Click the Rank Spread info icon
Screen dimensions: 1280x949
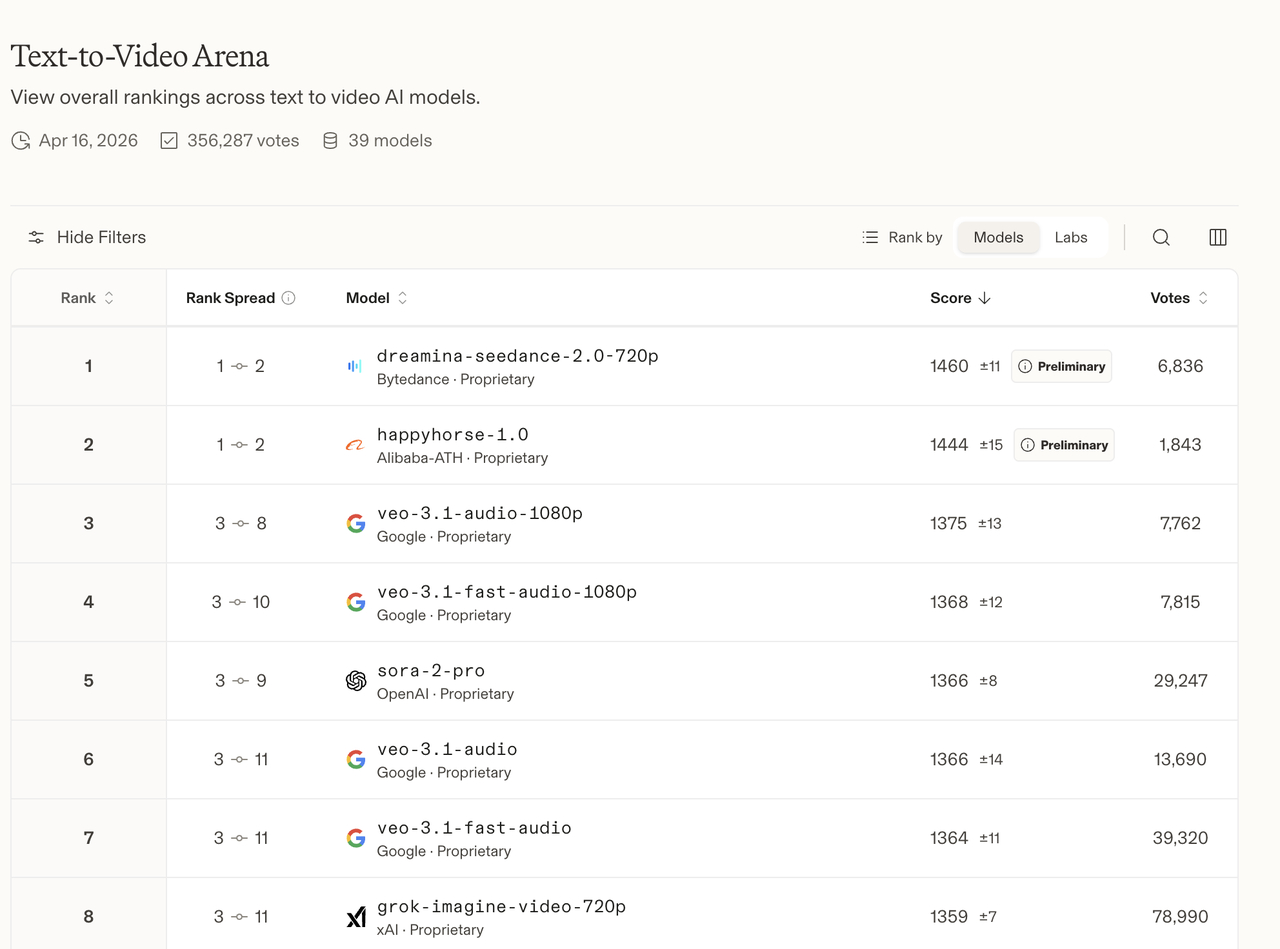(x=289, y=298)
